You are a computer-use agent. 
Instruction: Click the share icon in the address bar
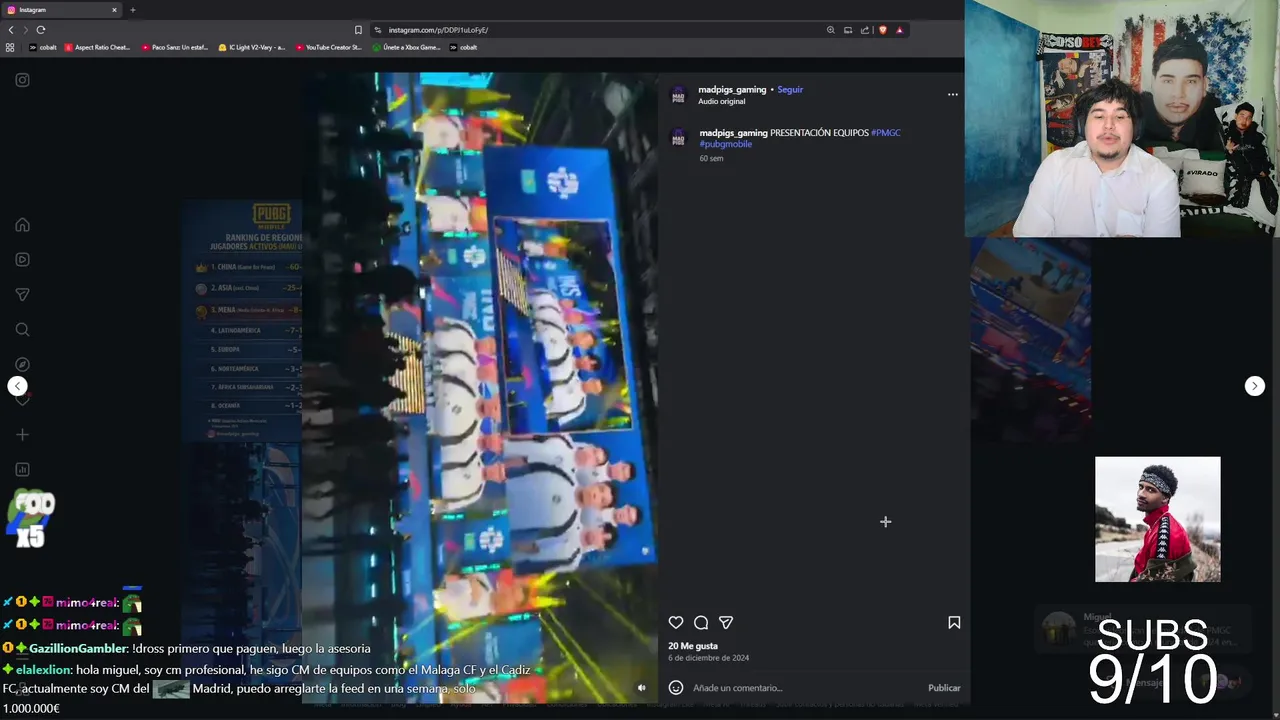click(865, 30)
